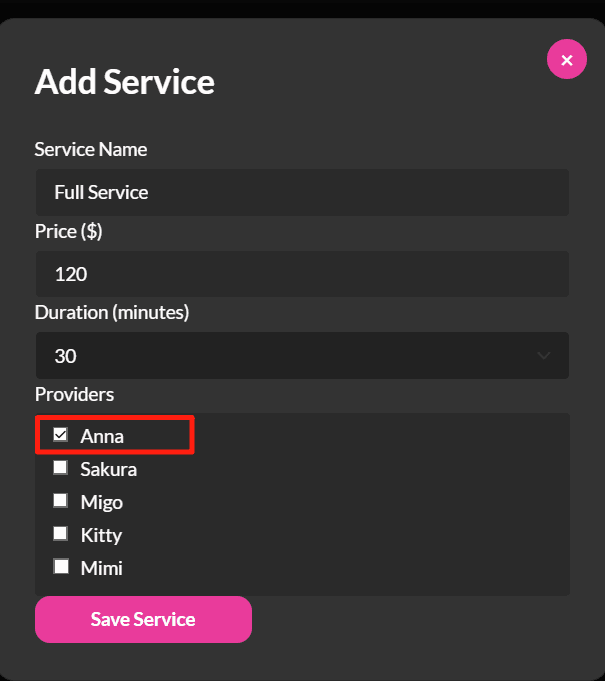
Task: Click the Price ($) label
Action: coord(69,231)
